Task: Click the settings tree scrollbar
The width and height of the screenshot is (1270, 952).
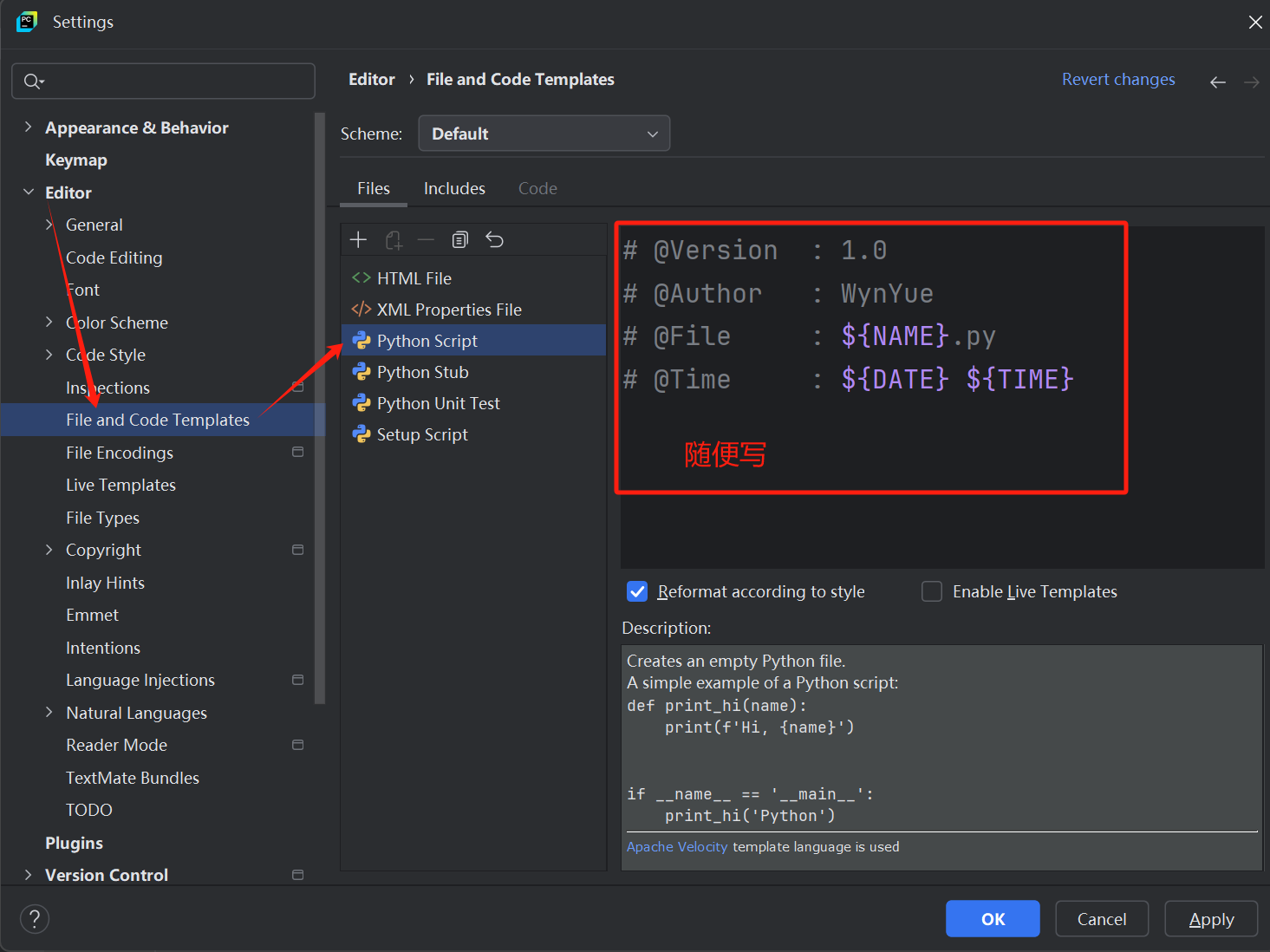Action: 320,408
